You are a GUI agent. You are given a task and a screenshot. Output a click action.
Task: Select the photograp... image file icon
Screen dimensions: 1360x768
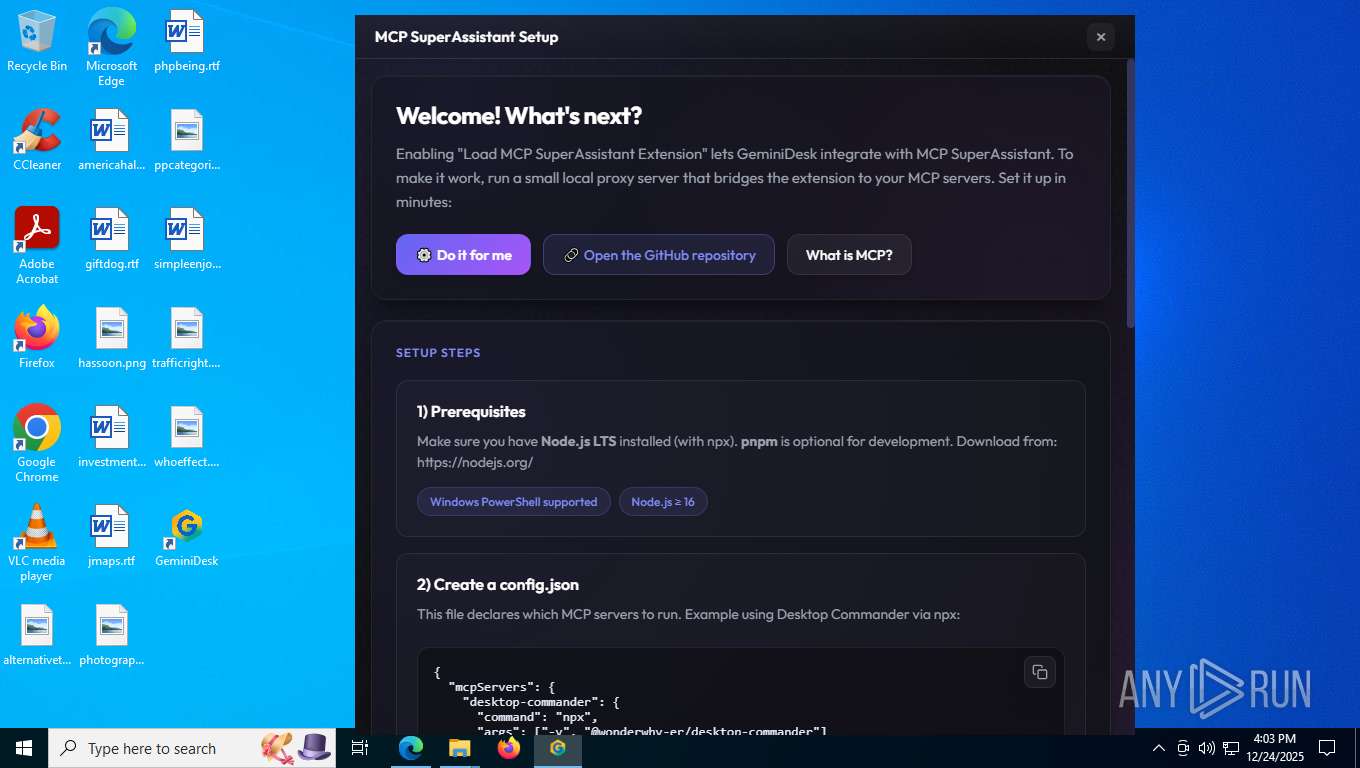(111, 635)
